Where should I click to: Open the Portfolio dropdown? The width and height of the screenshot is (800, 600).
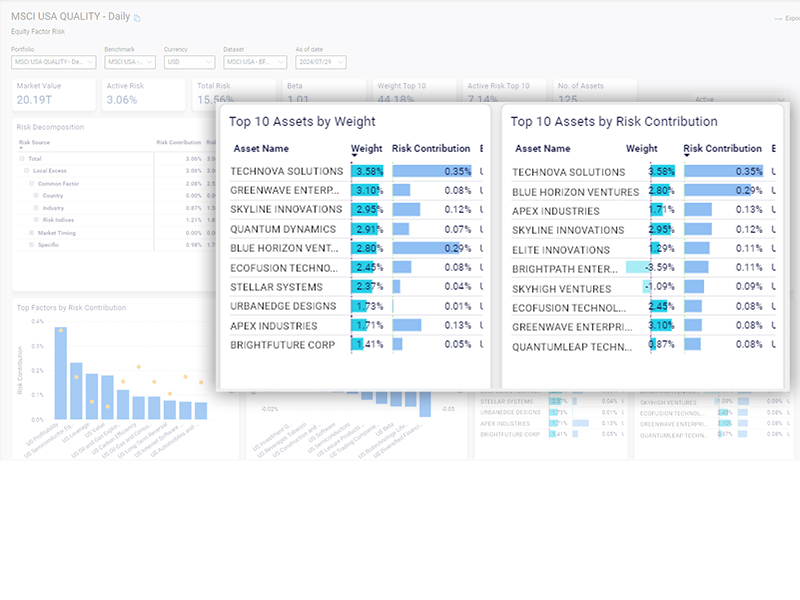point(53,62)
